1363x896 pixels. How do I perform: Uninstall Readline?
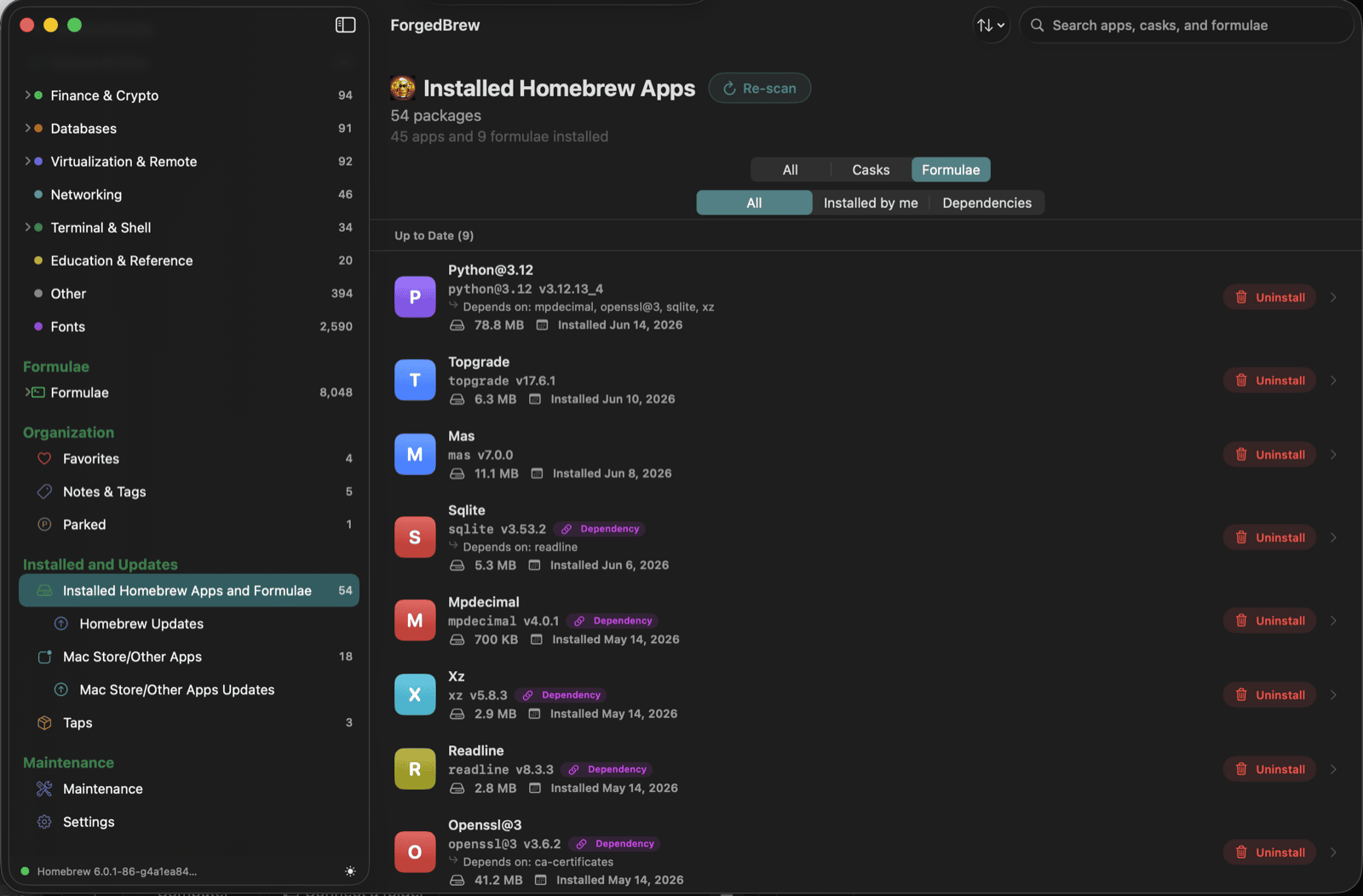(1270, 769)
